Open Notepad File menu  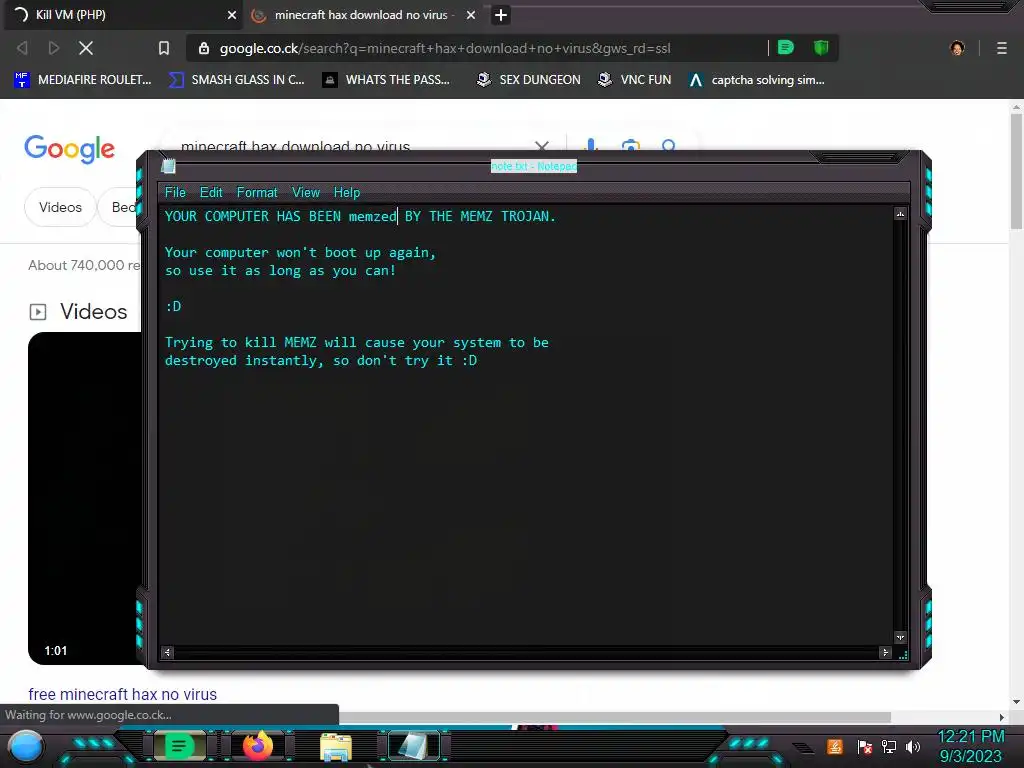175,193
